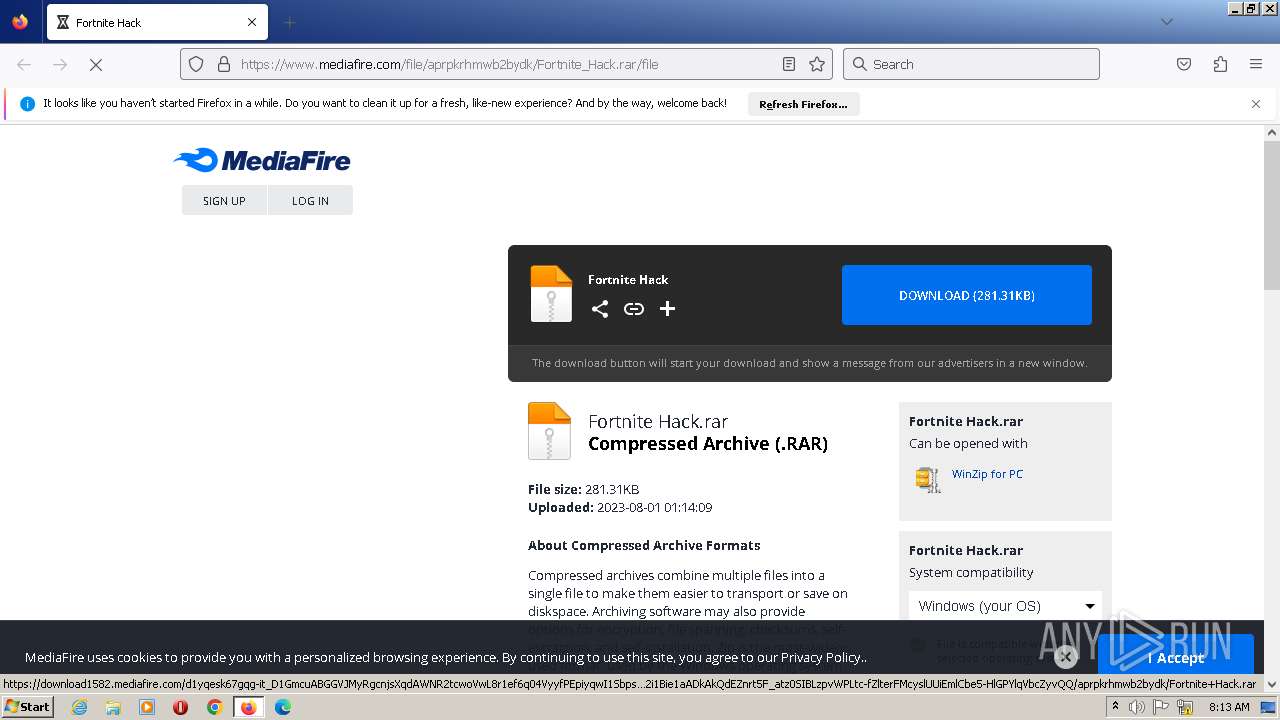This screenshot has width=1280, height=720.
Task: Click the 'Can be opened with' label
Action: (x=968, y=443)
